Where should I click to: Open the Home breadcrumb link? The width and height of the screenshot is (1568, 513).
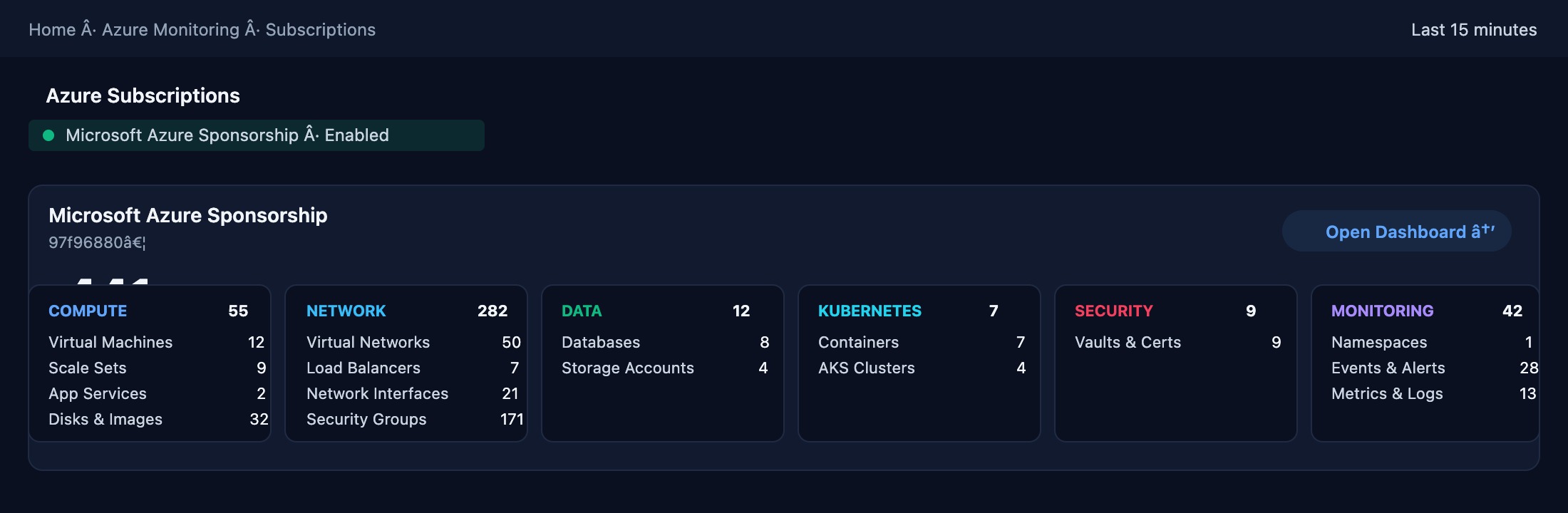coord(52,30)
